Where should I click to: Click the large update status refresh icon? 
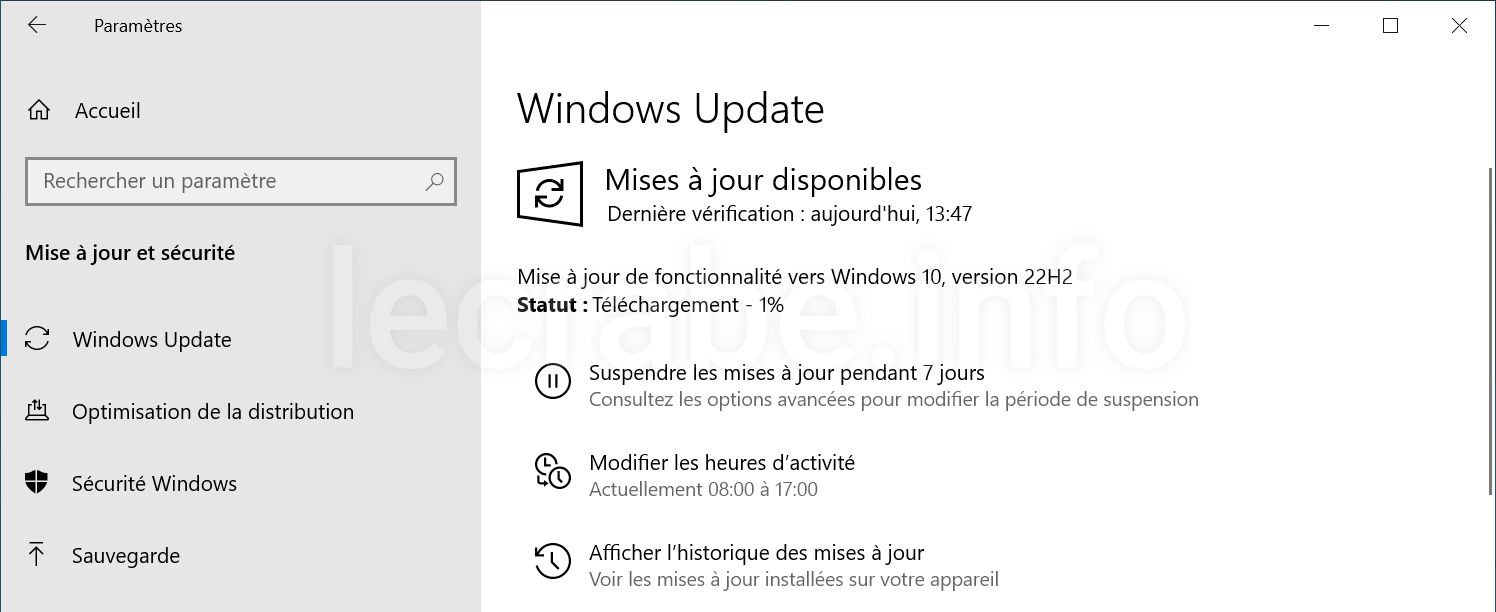tap(550, 193)
